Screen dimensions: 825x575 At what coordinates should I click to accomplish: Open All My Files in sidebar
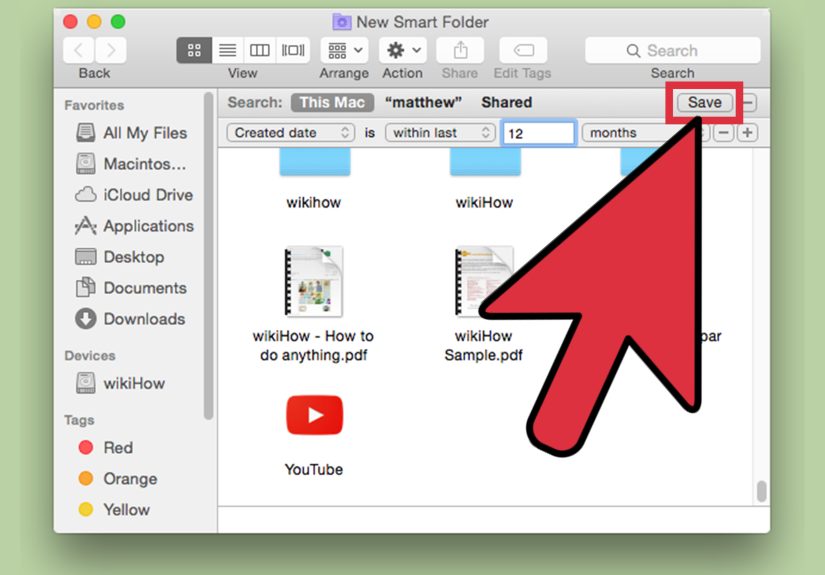(132, 133)
